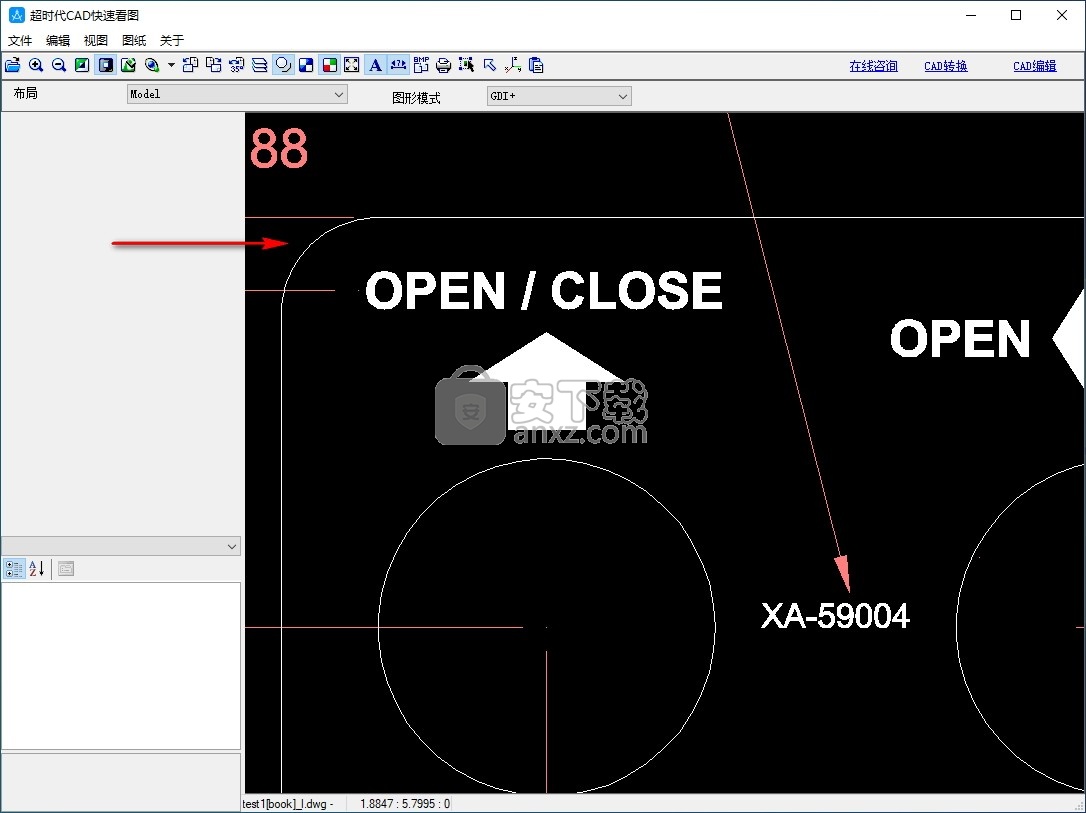The height and width of the screenshot is (813, 1086).
Task: Click the BMP export icon
Action: [421, 65]
